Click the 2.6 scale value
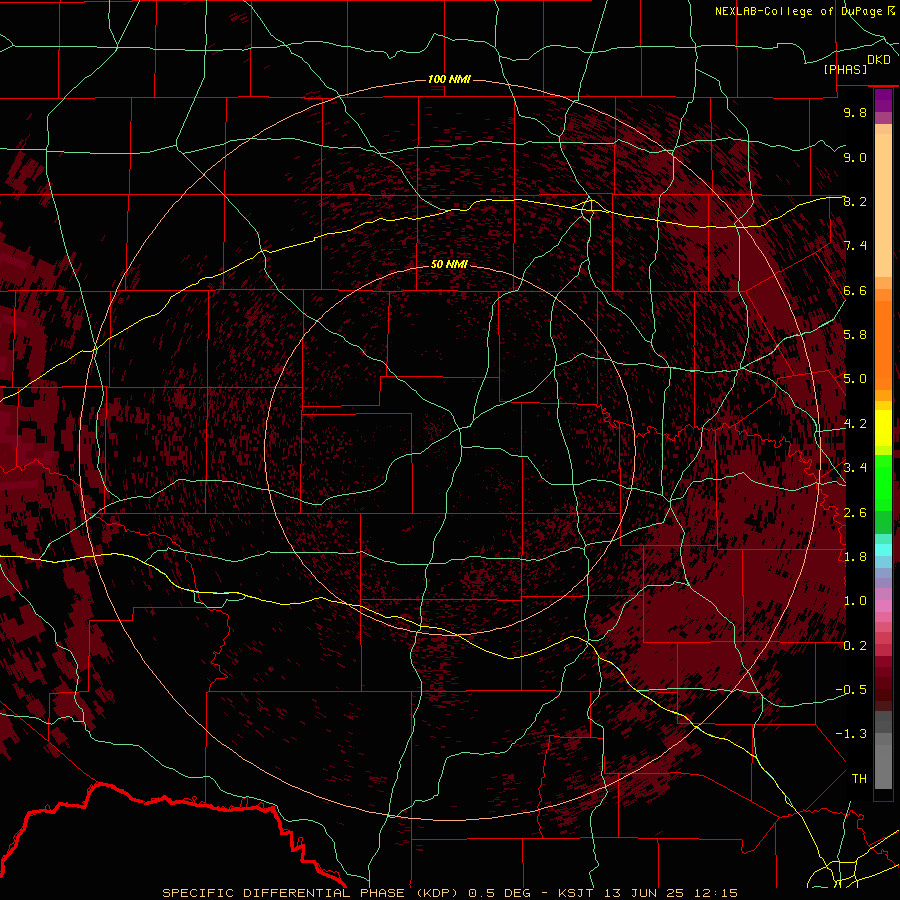Image resolution: width=900 pixels, height=900 pixels. pyautogui.click(x=855, y=512)
